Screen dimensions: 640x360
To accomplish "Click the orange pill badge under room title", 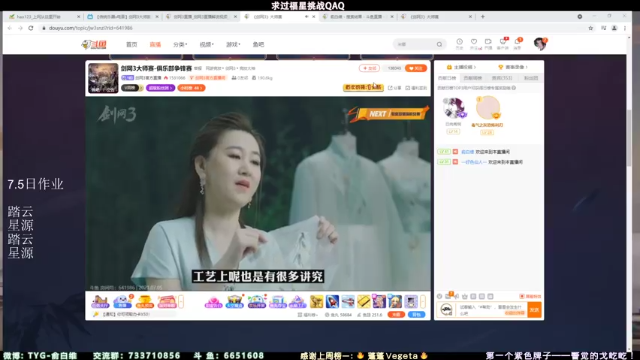I will [191, 88].
